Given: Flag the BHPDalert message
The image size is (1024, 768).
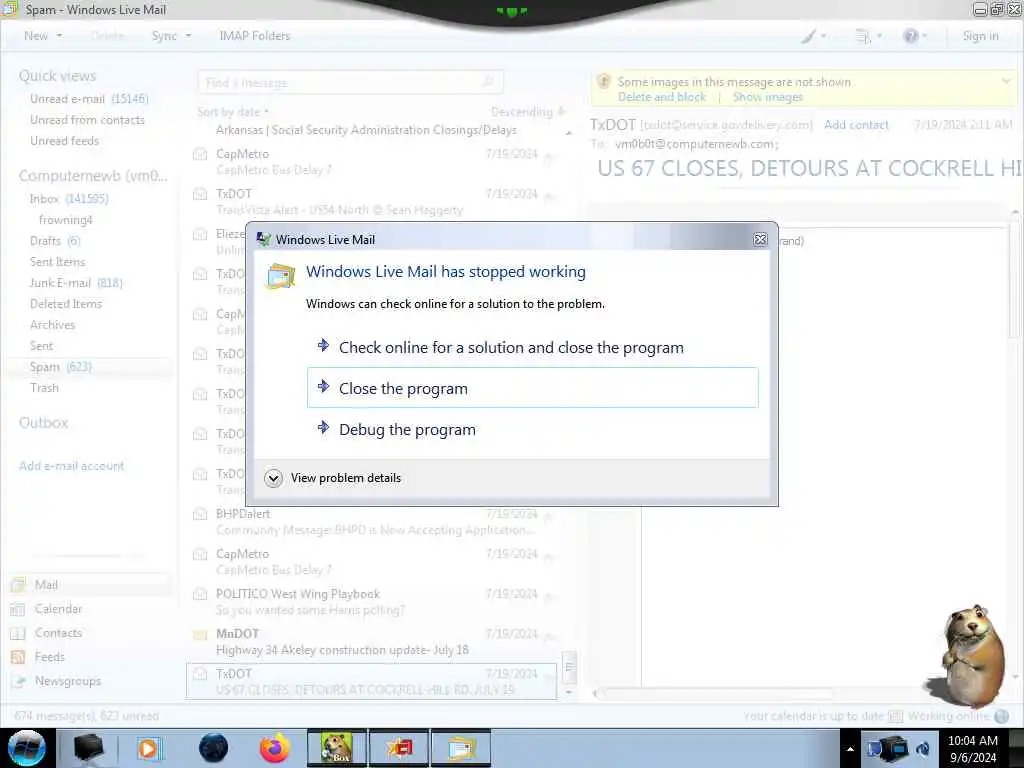Looking at the screenshot, I should coord(550,516).
